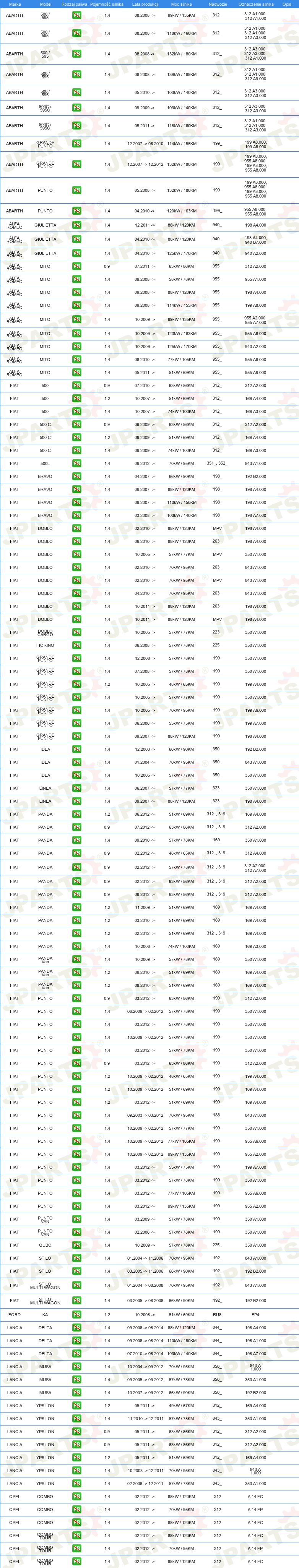Click the Moc silnika column header
Image resolution: width=299 pixels, height=1568 pixels.
coord(182,4)
